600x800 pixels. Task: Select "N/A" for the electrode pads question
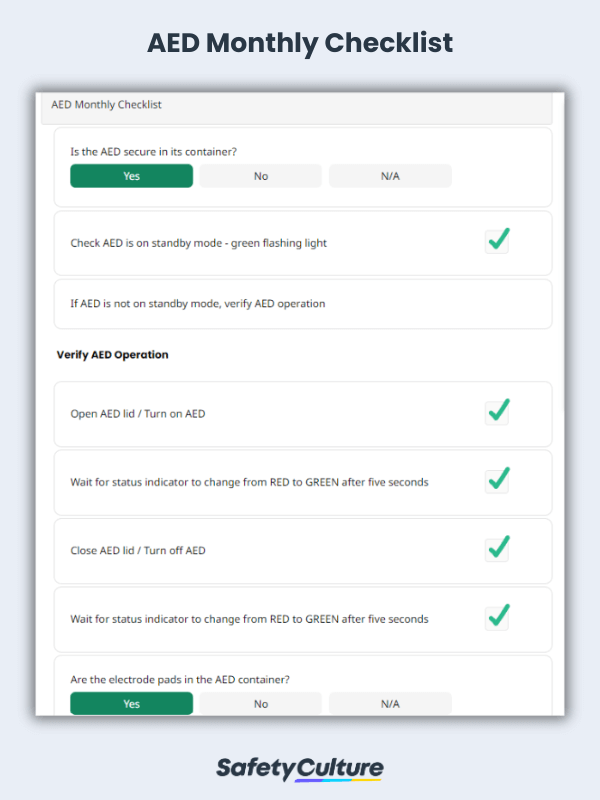(389, 703)
